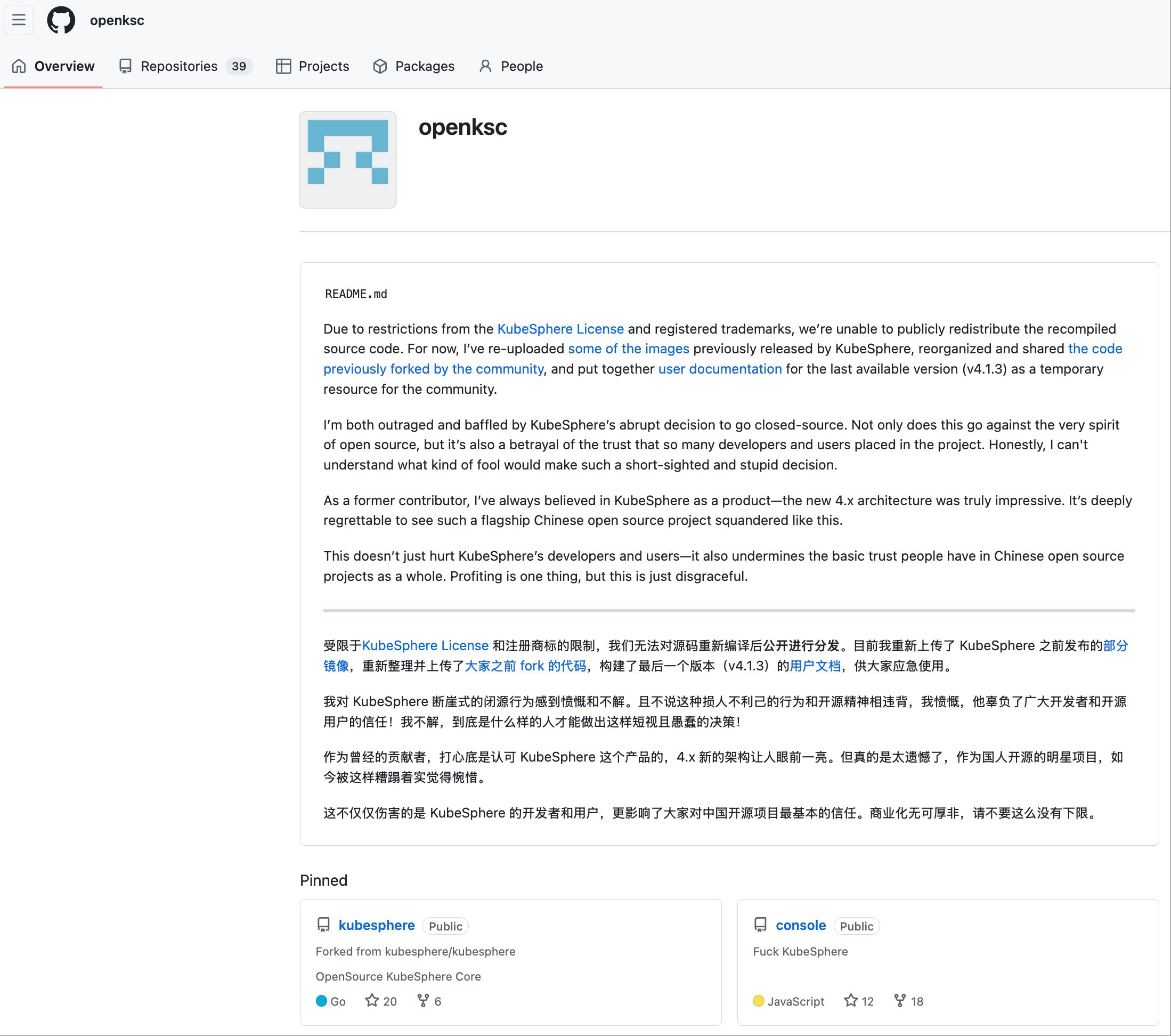Click the repository book icon beside kubesphere
1171x1036 pixels.
click(324, 924)
